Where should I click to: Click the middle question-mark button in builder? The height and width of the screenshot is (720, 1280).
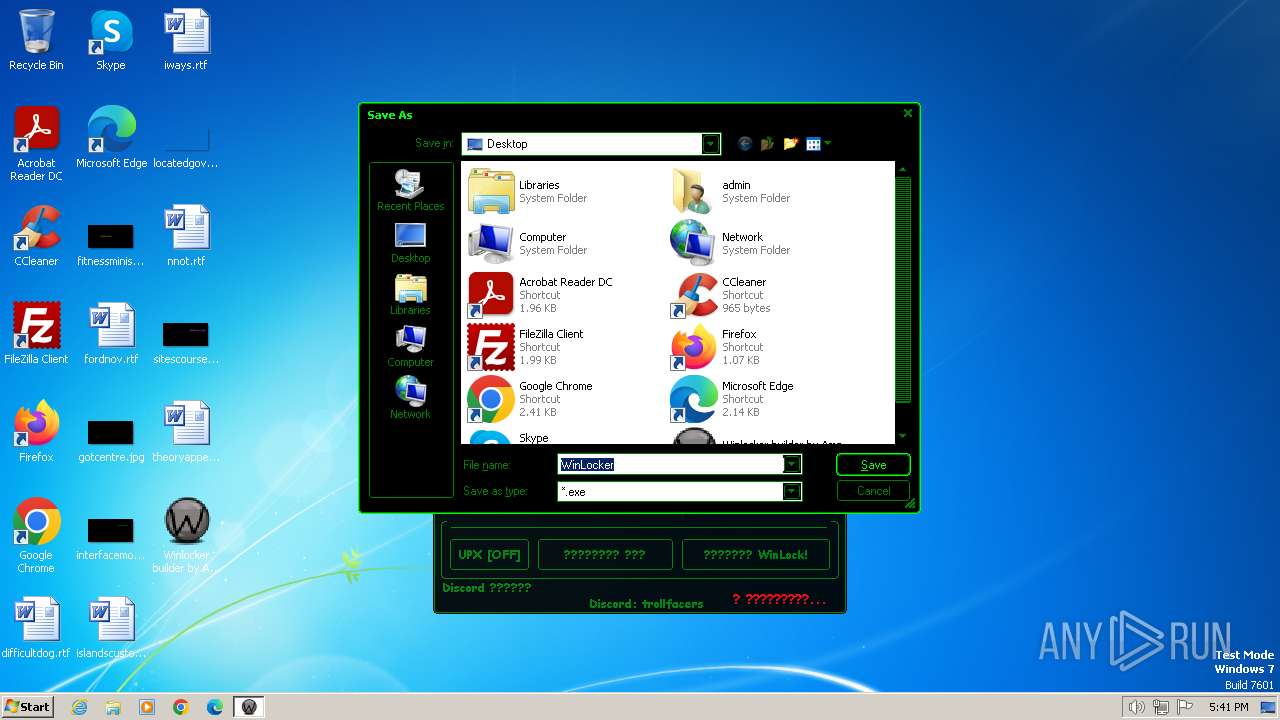(605, 555)
